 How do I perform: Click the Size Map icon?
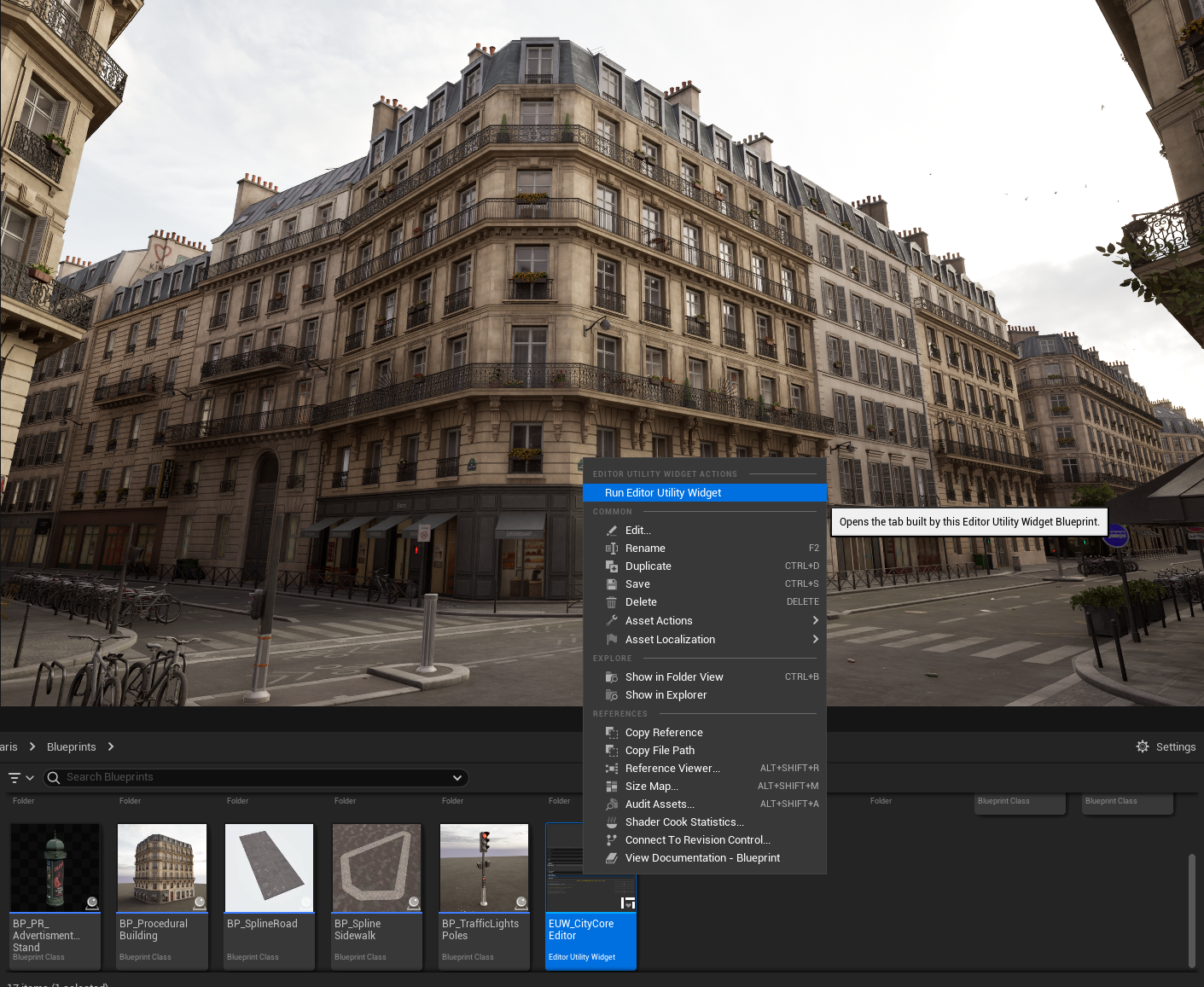click(611, 787)
